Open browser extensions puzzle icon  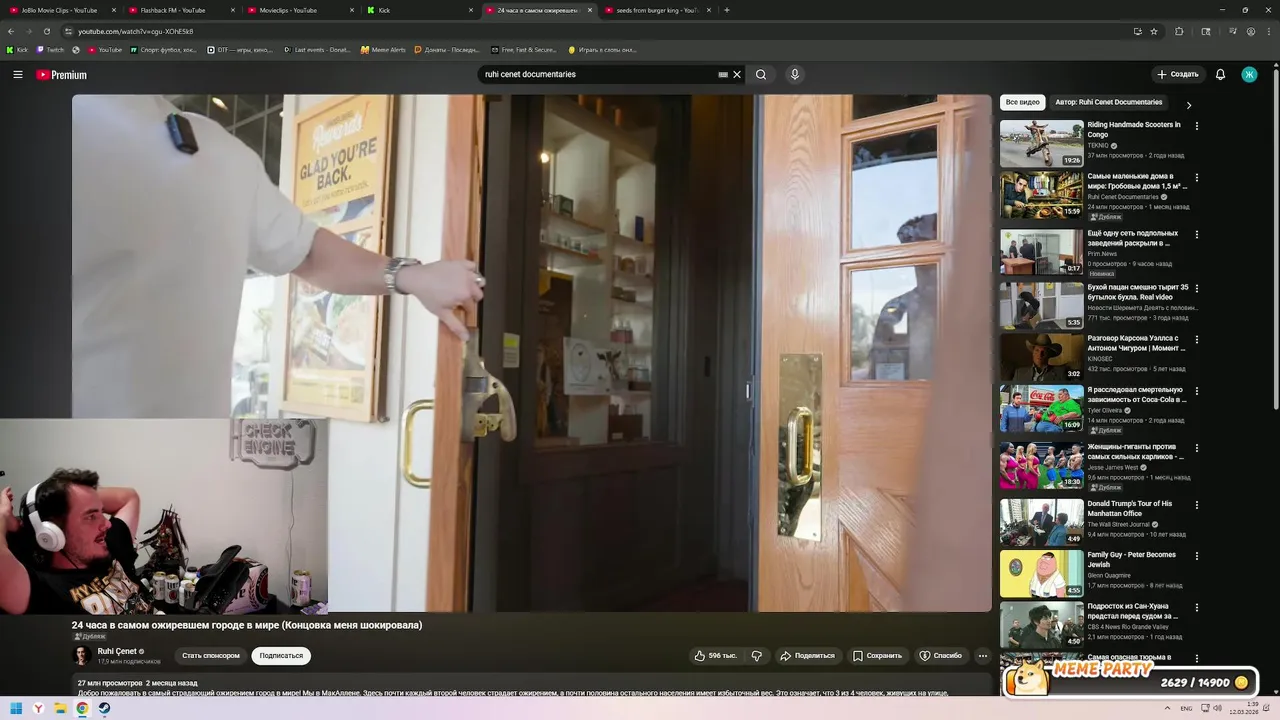click(x=1179, y=31)
